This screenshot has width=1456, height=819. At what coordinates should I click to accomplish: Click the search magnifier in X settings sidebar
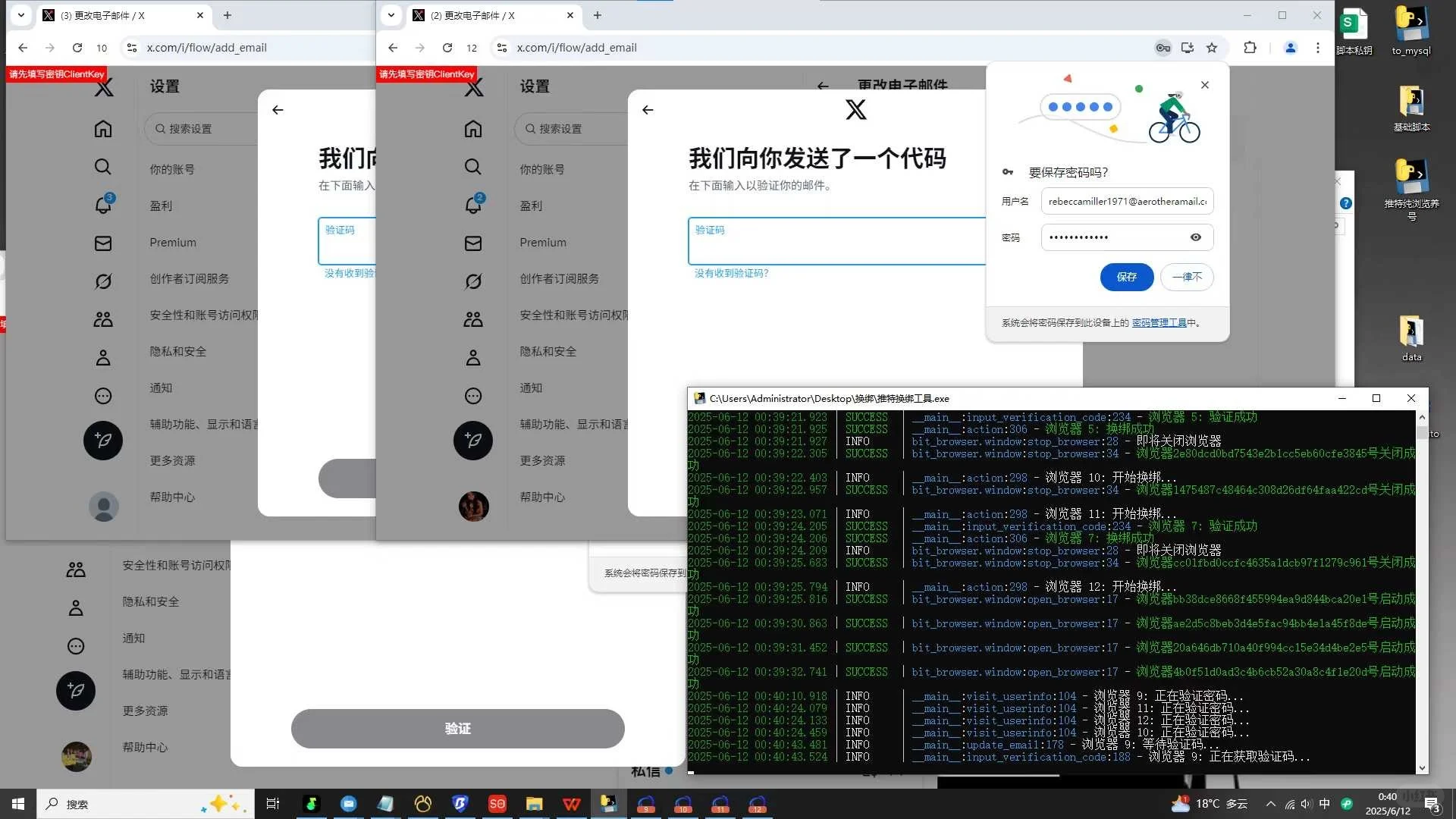[x=473, y=167]
